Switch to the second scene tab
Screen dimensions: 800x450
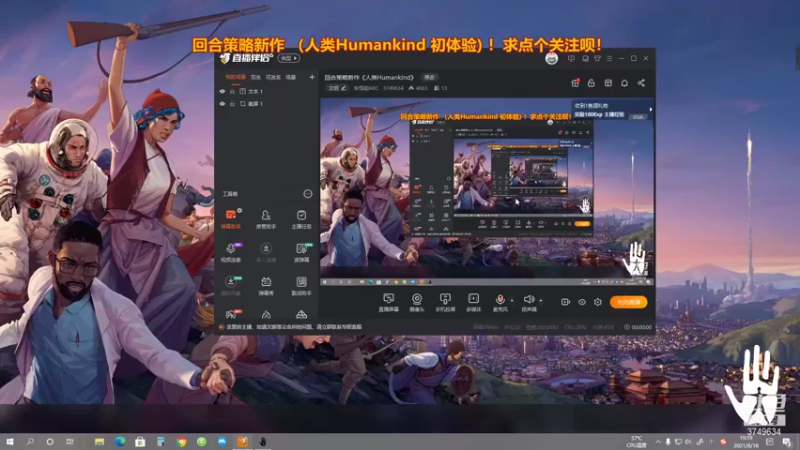tap(256, 77)
